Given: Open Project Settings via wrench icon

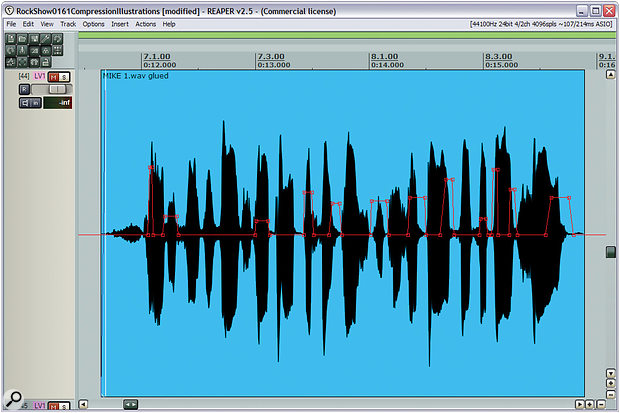Looking at the screenshot, I should (x=45, y=38).
